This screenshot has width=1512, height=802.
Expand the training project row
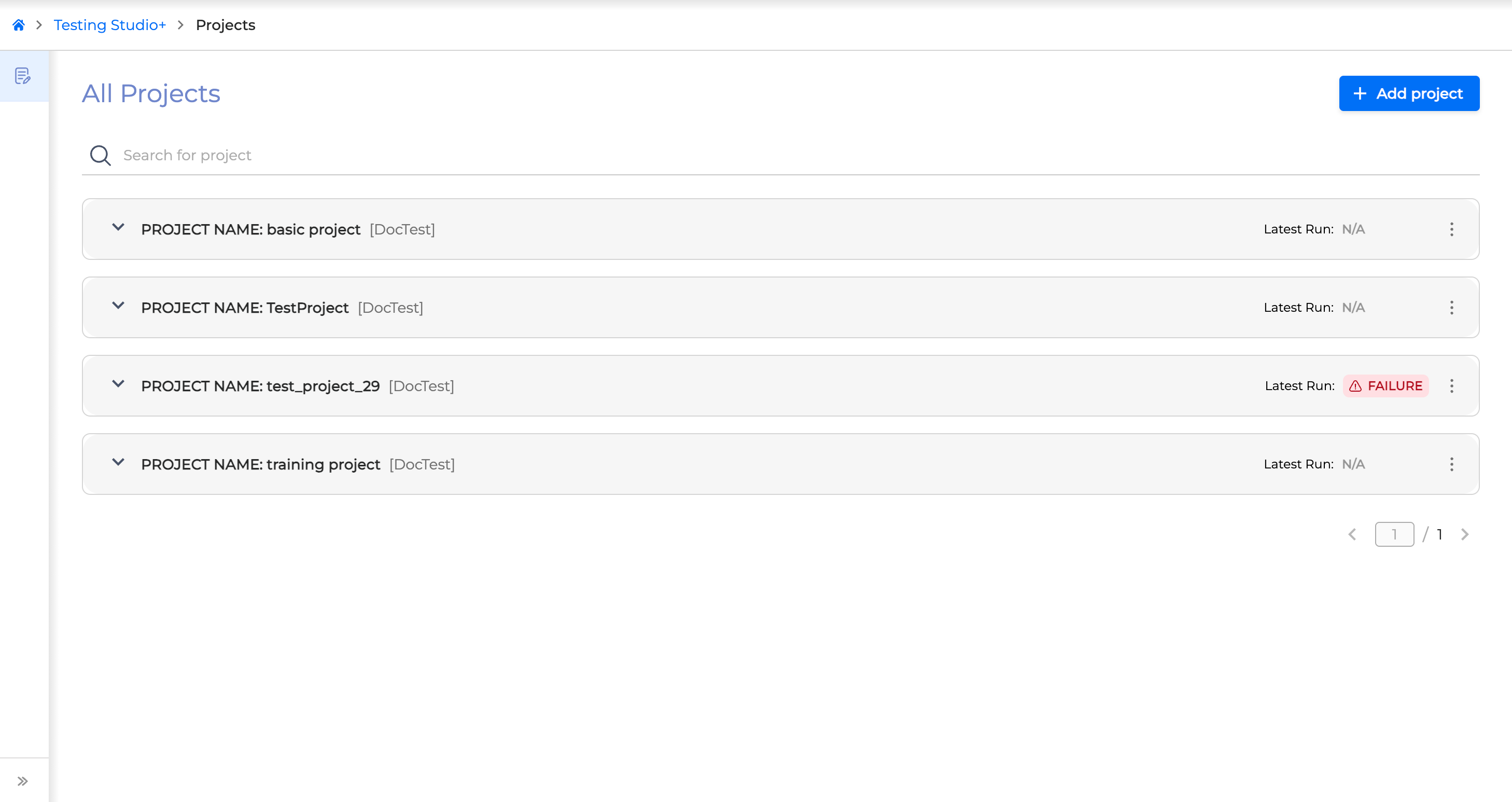[118, 463]
